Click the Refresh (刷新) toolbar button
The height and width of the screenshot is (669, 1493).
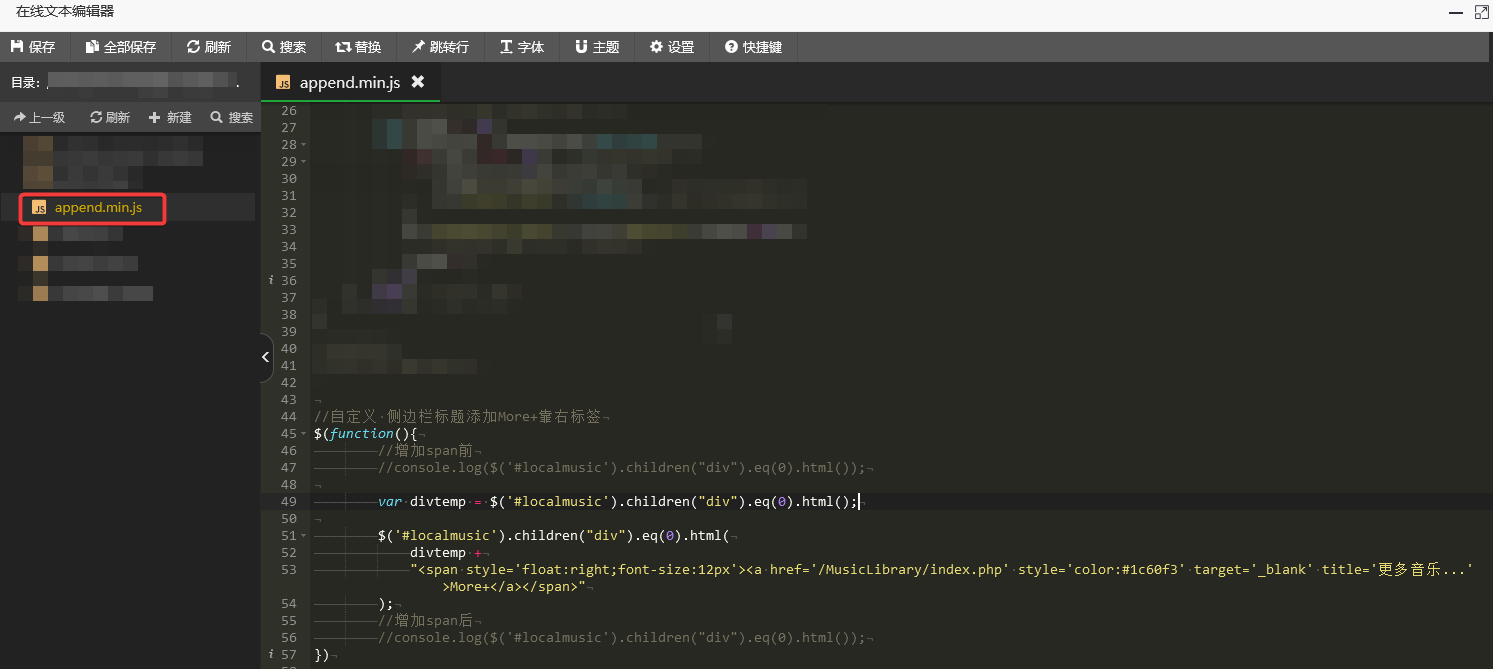pos(208,47)
